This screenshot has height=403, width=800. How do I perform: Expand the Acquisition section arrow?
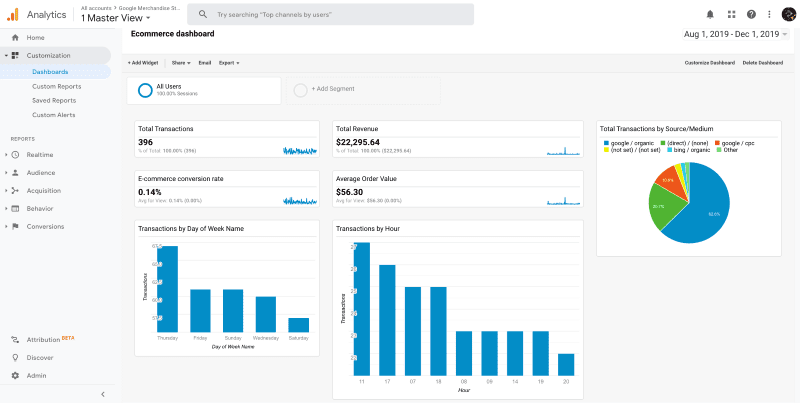click(x=5, y=190)
